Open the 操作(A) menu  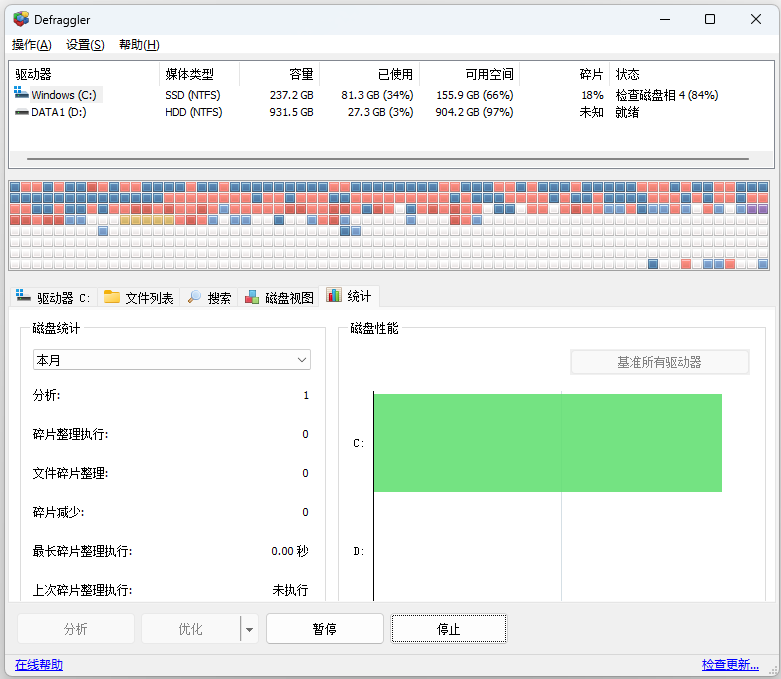point(31,45)
